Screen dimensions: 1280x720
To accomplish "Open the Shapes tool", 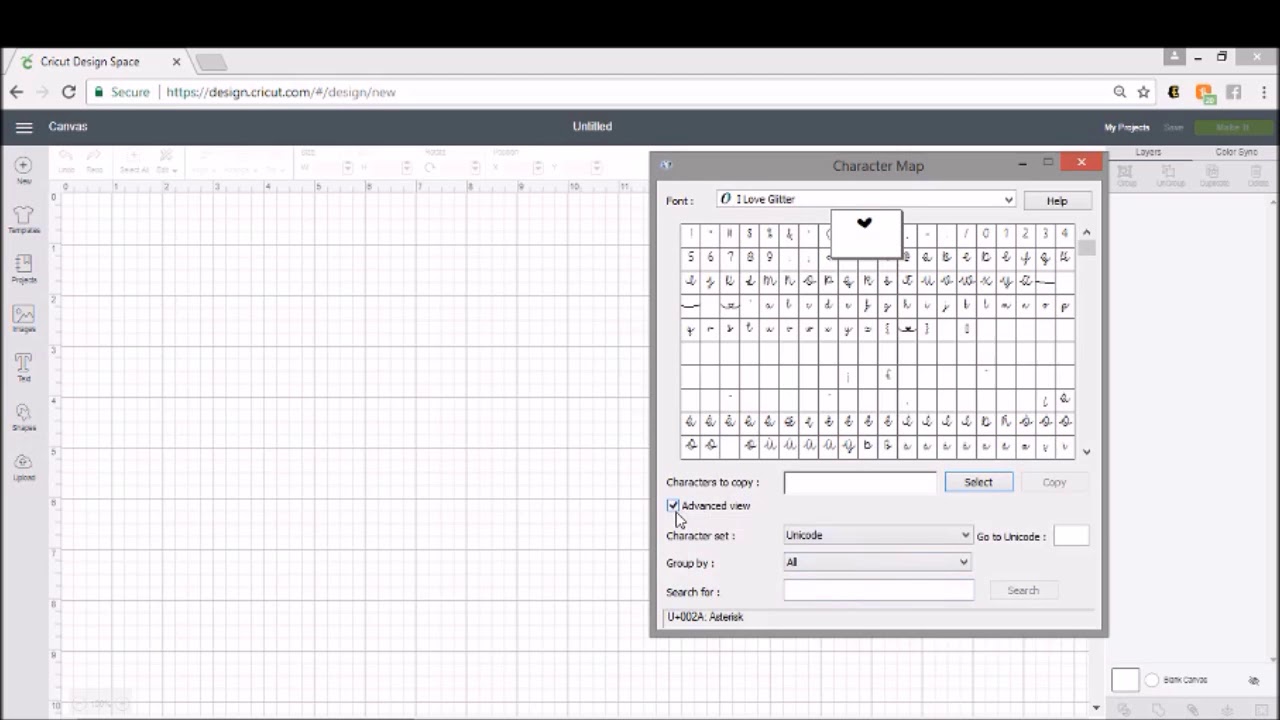I will click(x=24, y=417).
